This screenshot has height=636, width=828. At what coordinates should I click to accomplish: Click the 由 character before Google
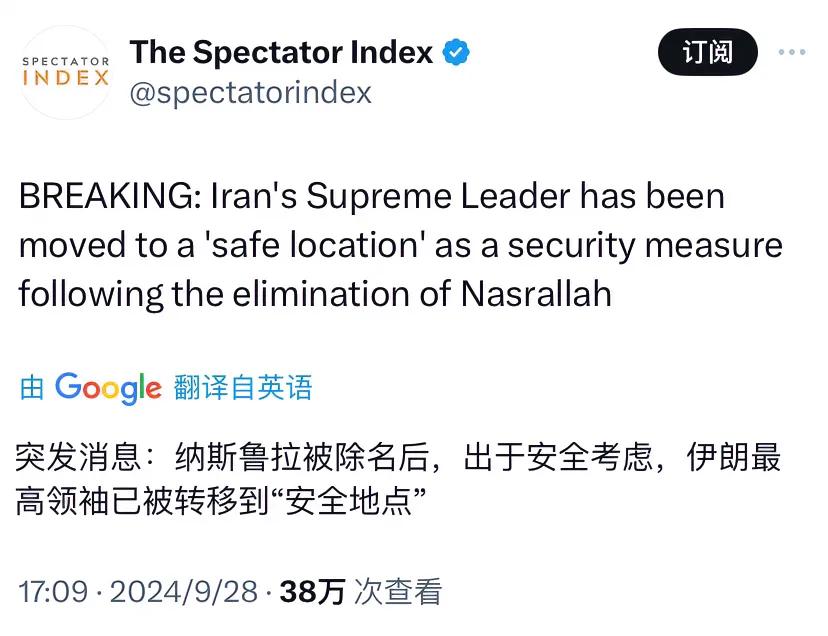[32, 387]
